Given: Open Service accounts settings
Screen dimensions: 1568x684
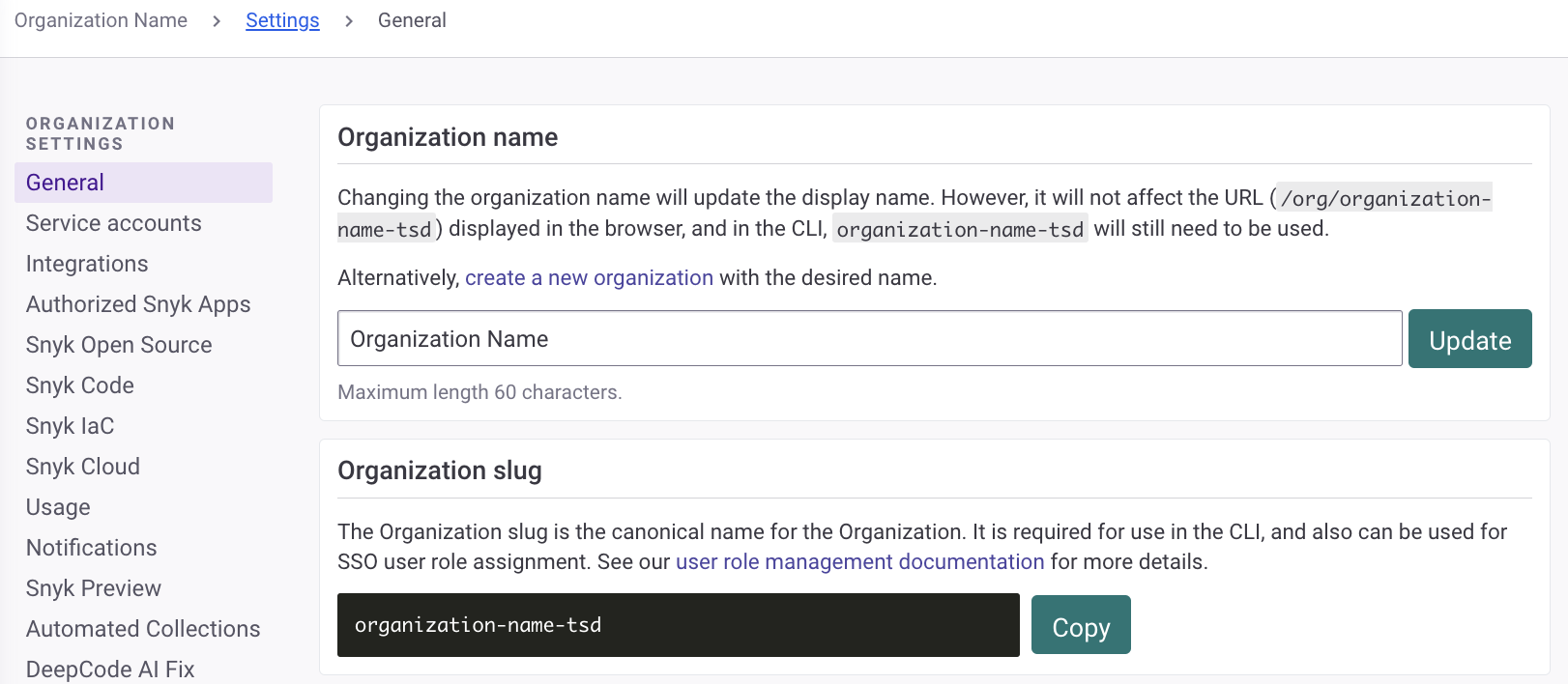Looking at the screenshot, I should point(113,223).
